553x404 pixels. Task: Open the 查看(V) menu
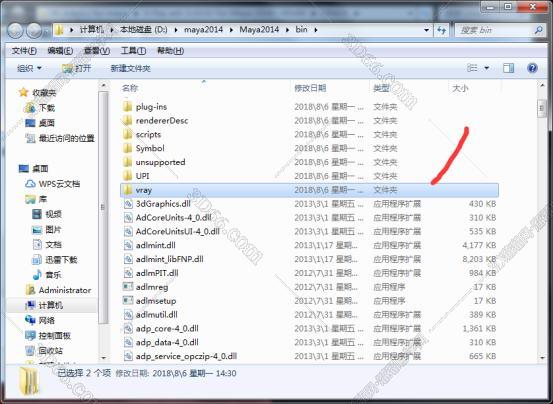(x=97, y=51)
